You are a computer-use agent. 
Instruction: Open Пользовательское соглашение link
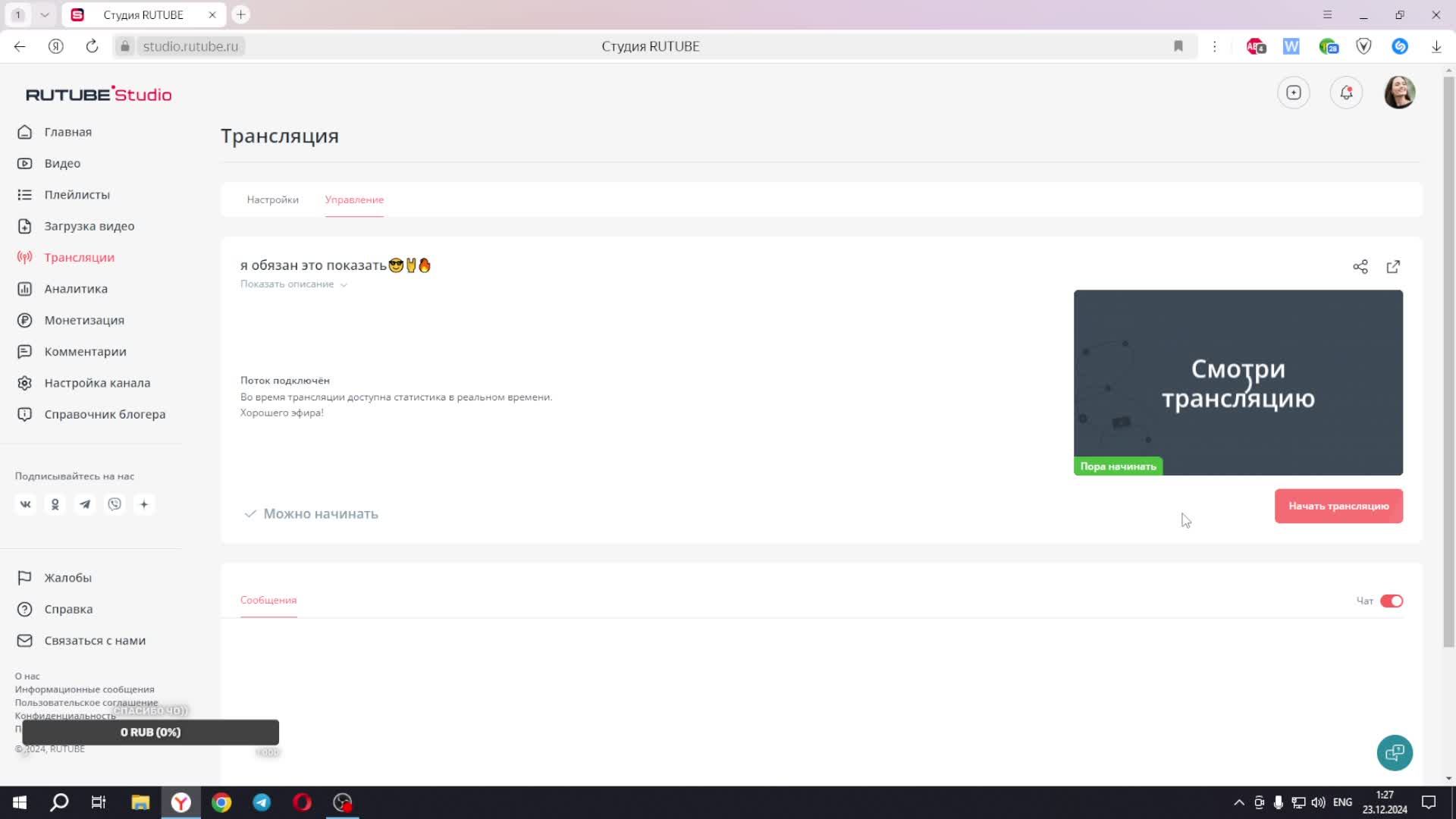[x=86, y=702]
